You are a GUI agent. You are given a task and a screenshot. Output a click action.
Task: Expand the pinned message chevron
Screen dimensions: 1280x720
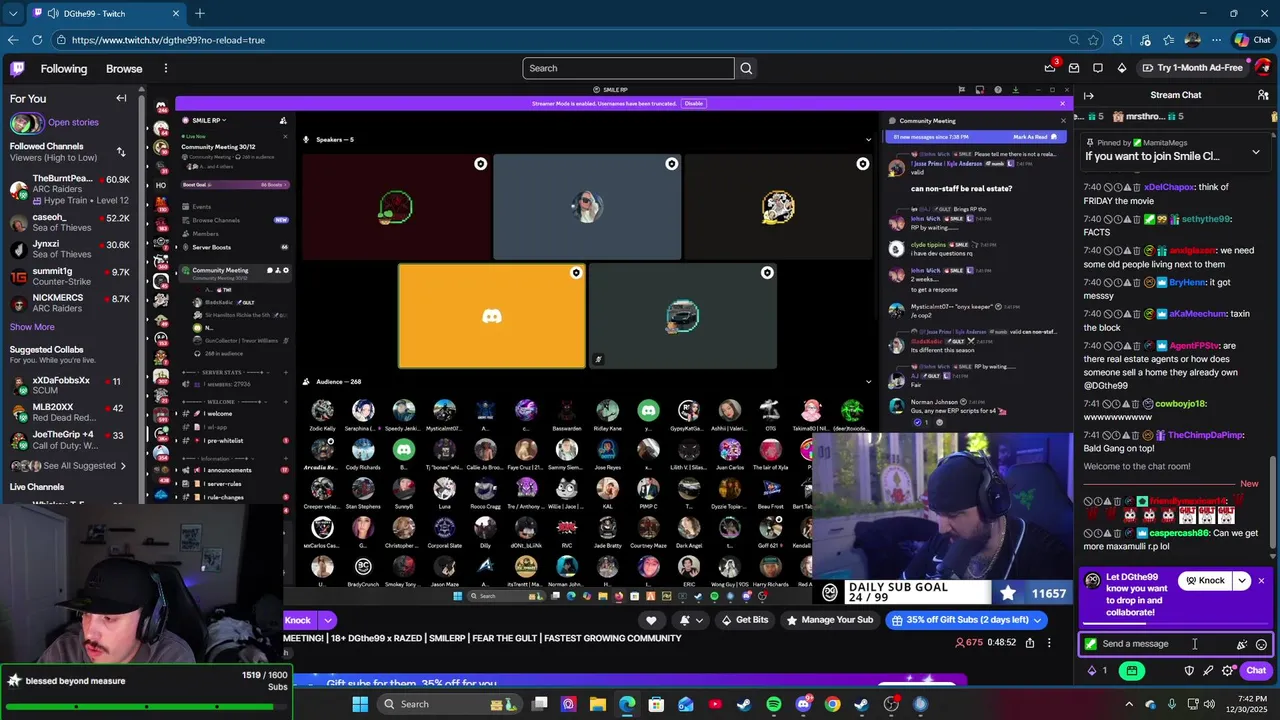click(1256, 152)
